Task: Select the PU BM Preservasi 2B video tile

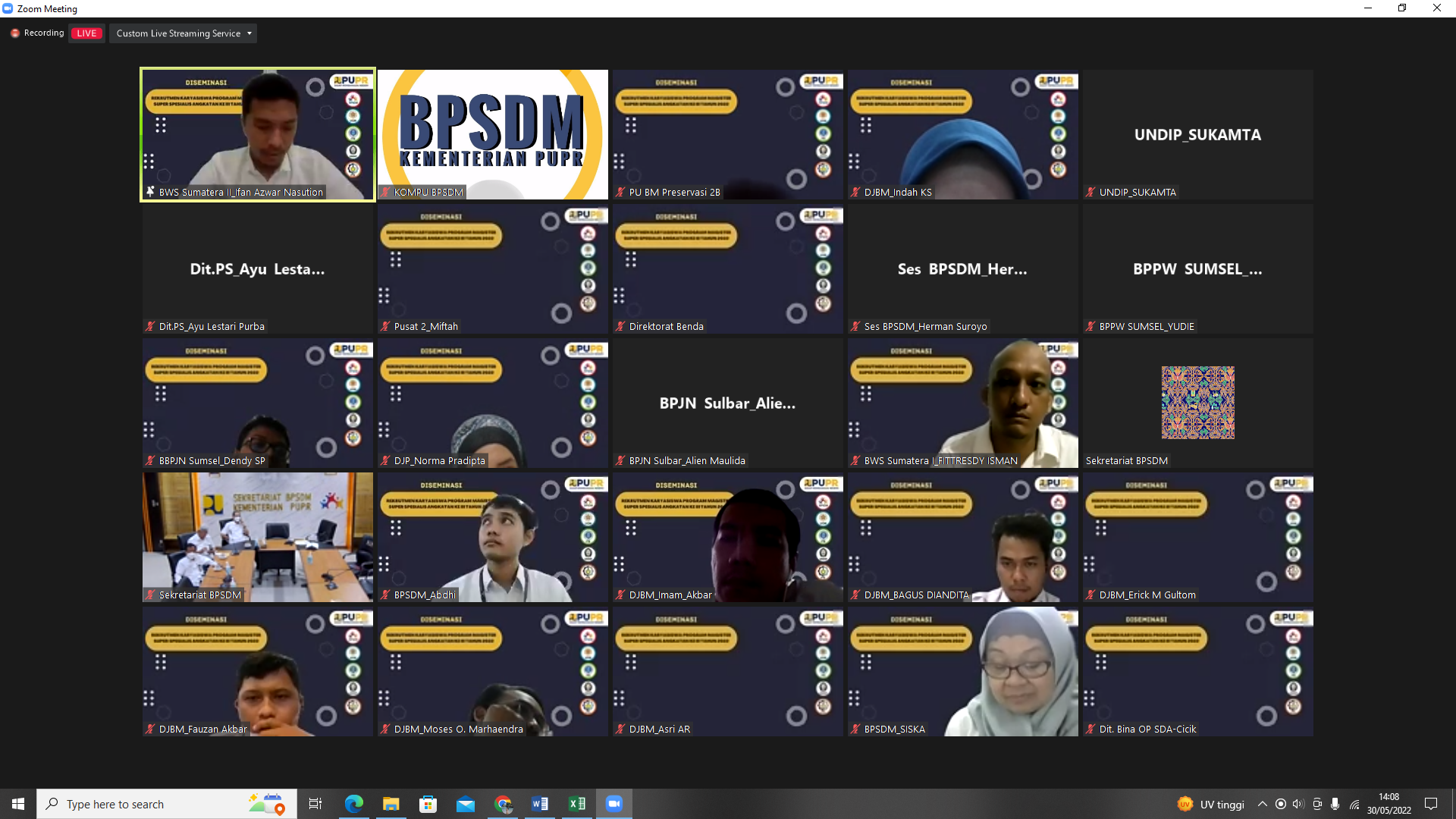Action: click(x=728, y=134)
